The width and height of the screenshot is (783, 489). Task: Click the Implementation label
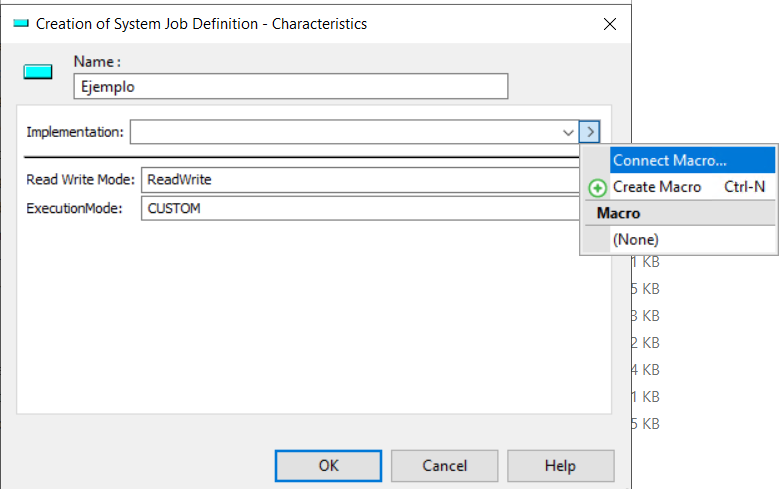click(x=74, y=132)
